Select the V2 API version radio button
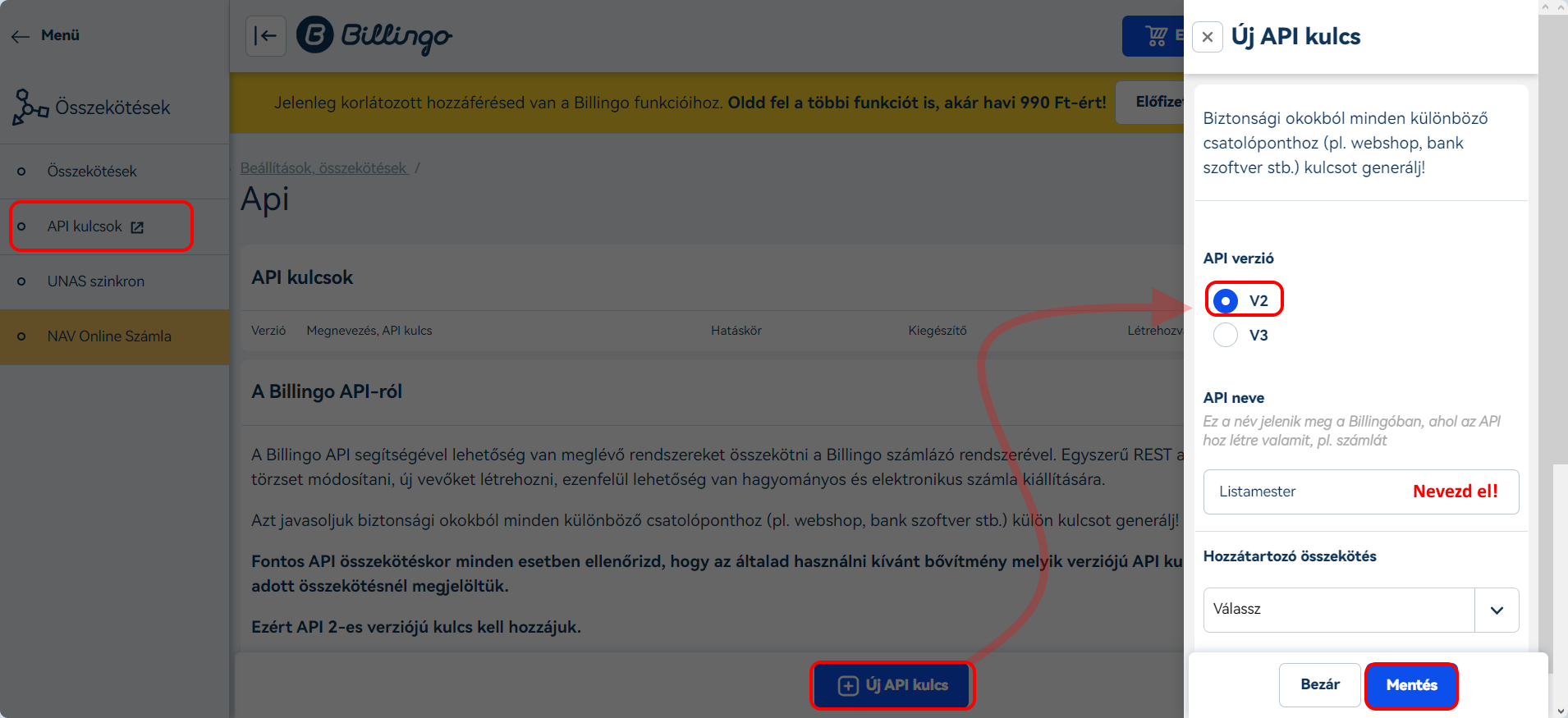 click(1226, 301)
